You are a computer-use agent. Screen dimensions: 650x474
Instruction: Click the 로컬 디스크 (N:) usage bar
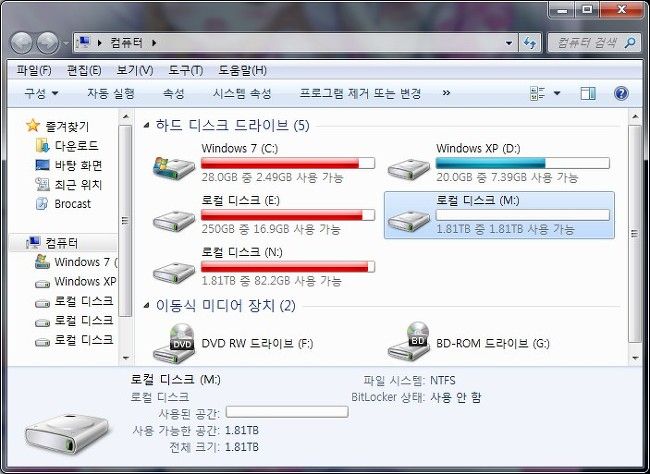288,267
